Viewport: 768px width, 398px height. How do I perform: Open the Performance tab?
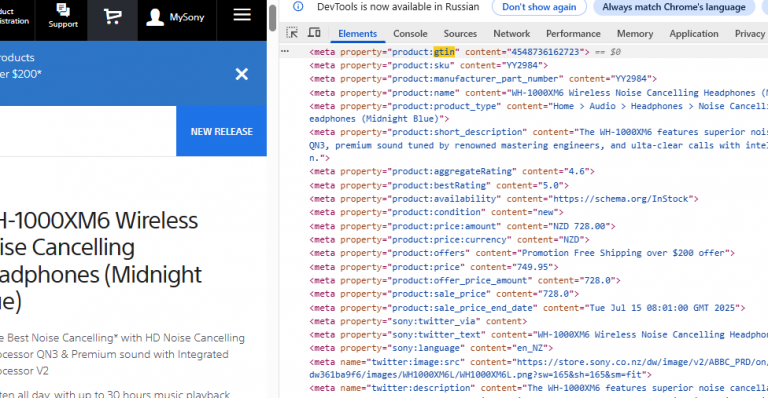pyautogui.click(x=573, y=33)
